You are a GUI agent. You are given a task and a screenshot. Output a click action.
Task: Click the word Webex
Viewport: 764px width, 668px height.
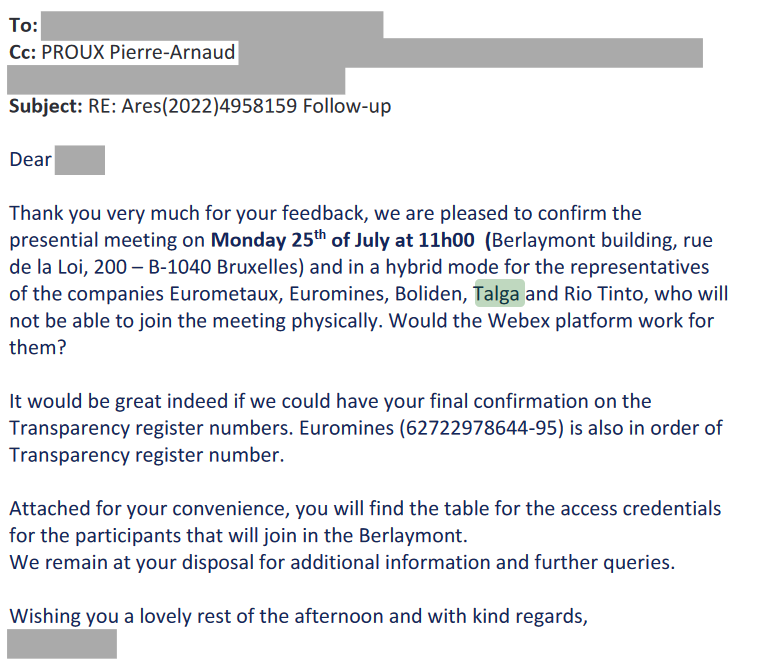pos(519,321)
